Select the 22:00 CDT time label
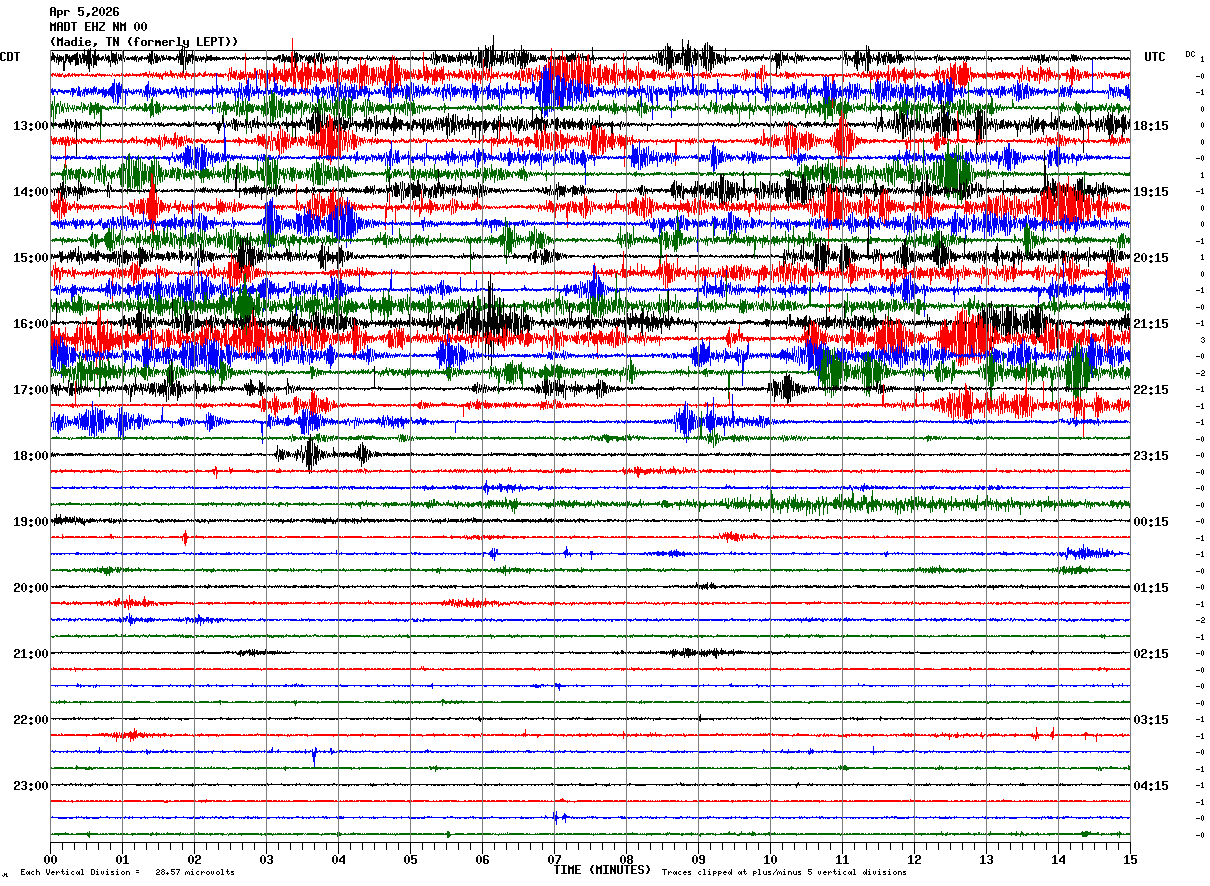The height and width of the screenshot is (886, 1210). pyautogui.click(x=31, y=720)
